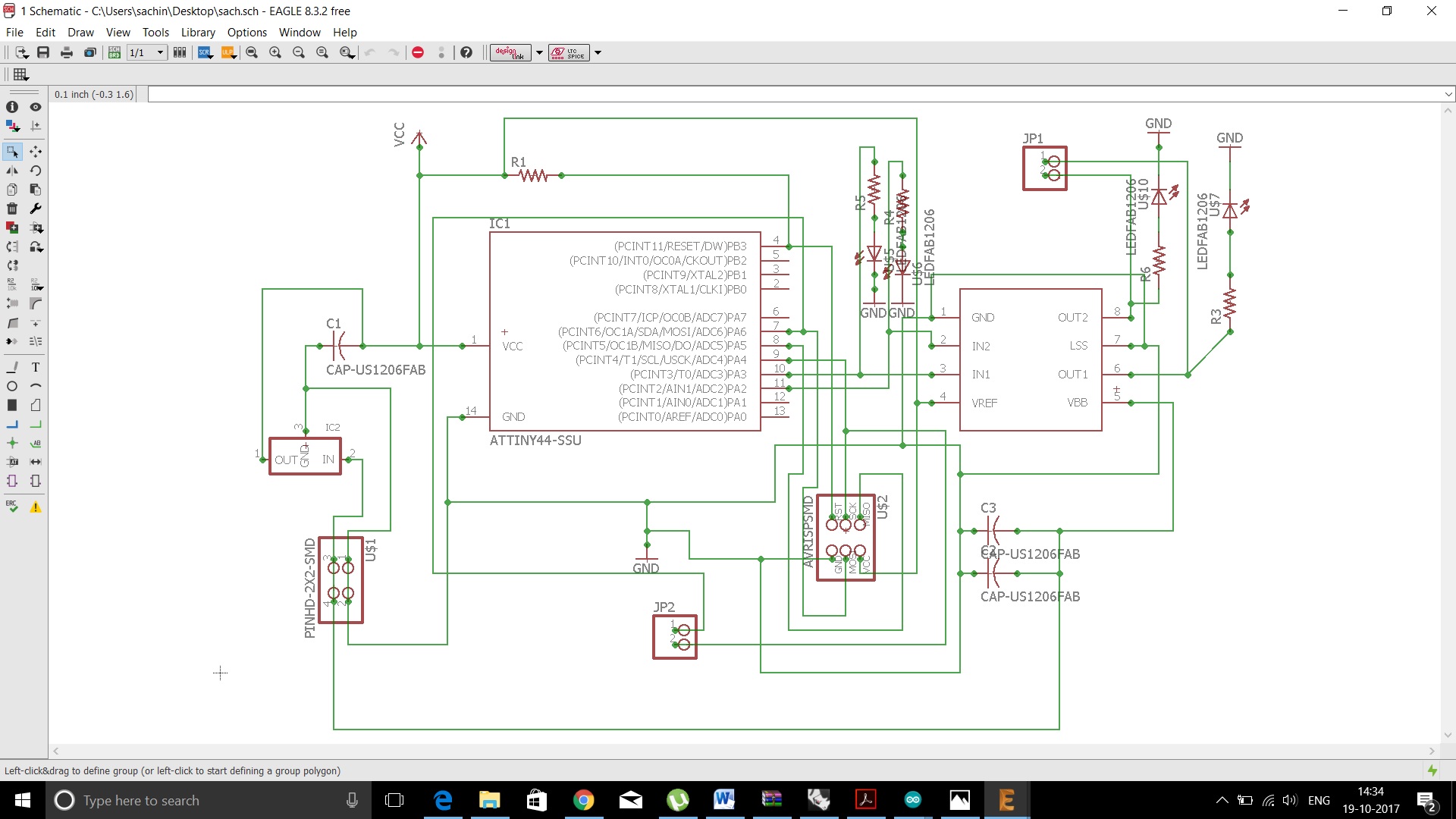This screenshot has width=1456, height=819.
Task: Click the Zoom out icon
Action: click(x=299, y=52)
